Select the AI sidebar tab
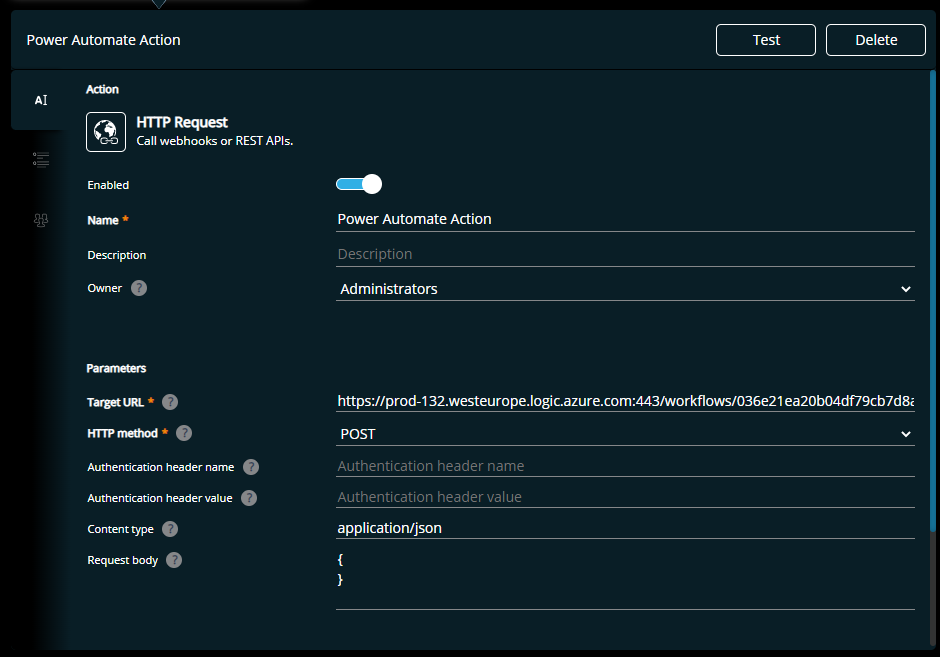 tap(41, 100)
